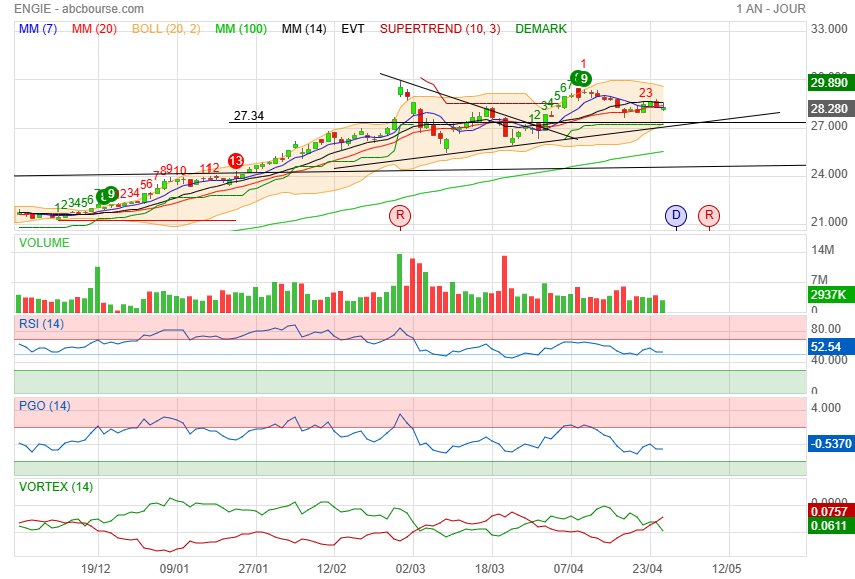
Task: Click the red R marker near 02/03
Action: [x=400, y=215]
